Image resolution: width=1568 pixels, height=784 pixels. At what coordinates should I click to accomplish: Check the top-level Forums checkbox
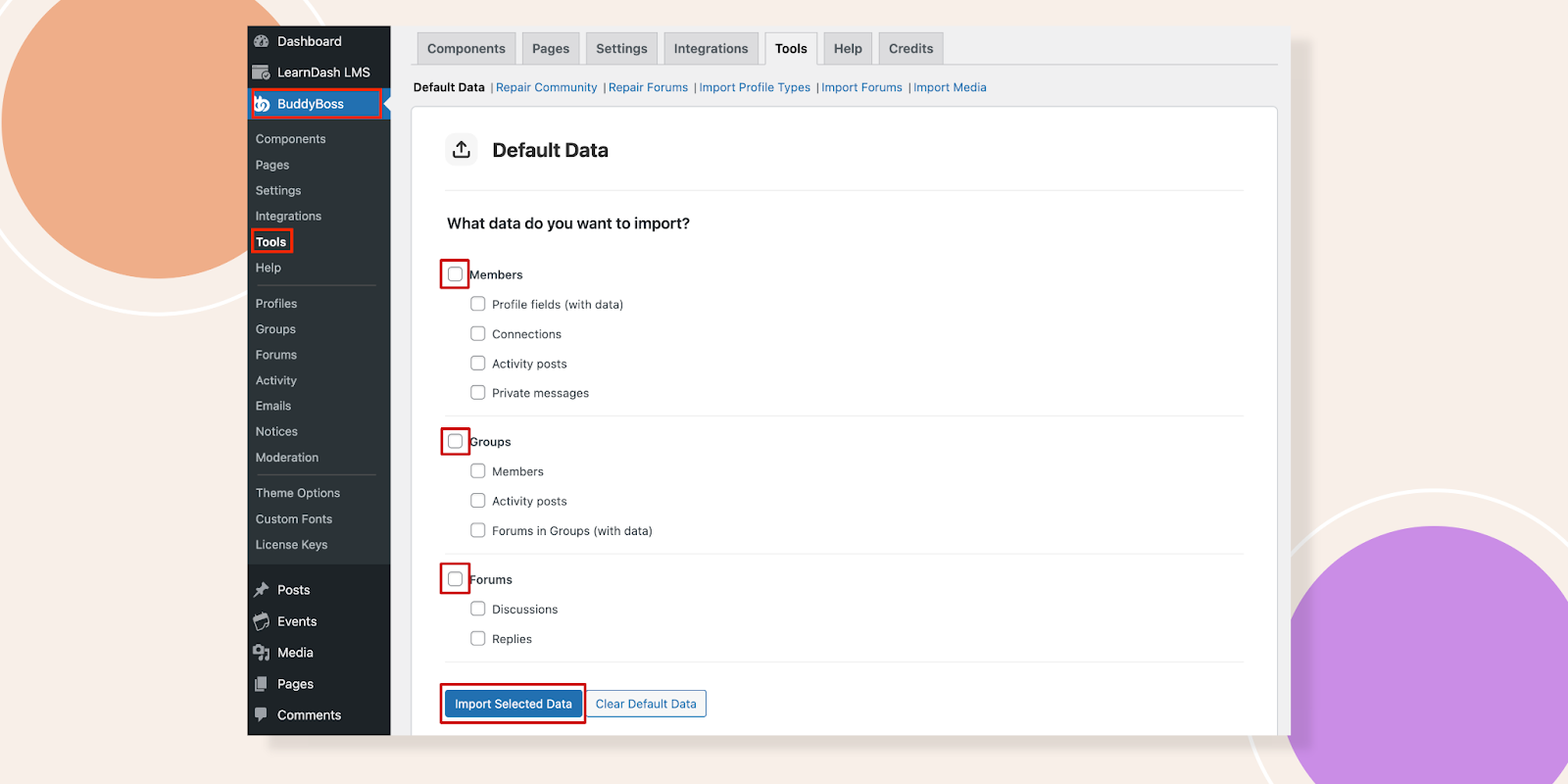coord(456,579)
